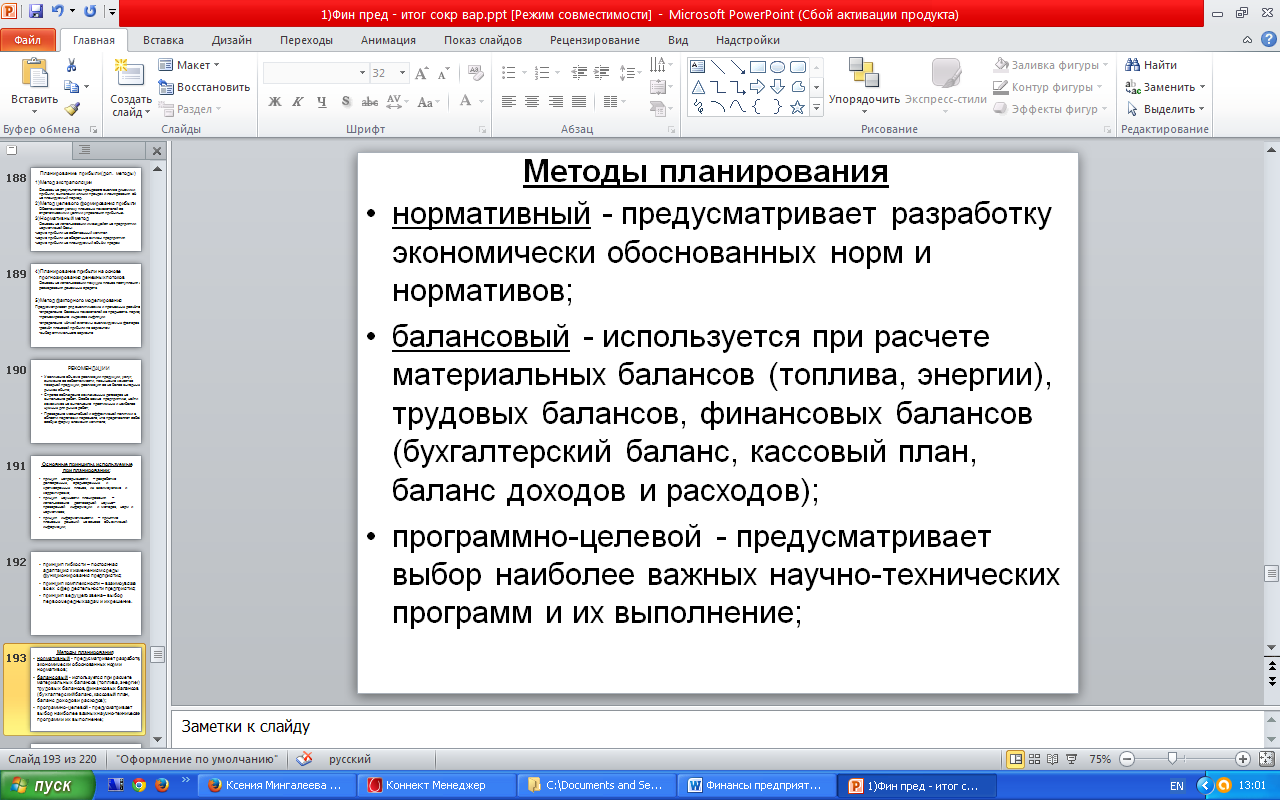Click the Format Painter brush icon

pyautogui.click(x=71, y=109)
